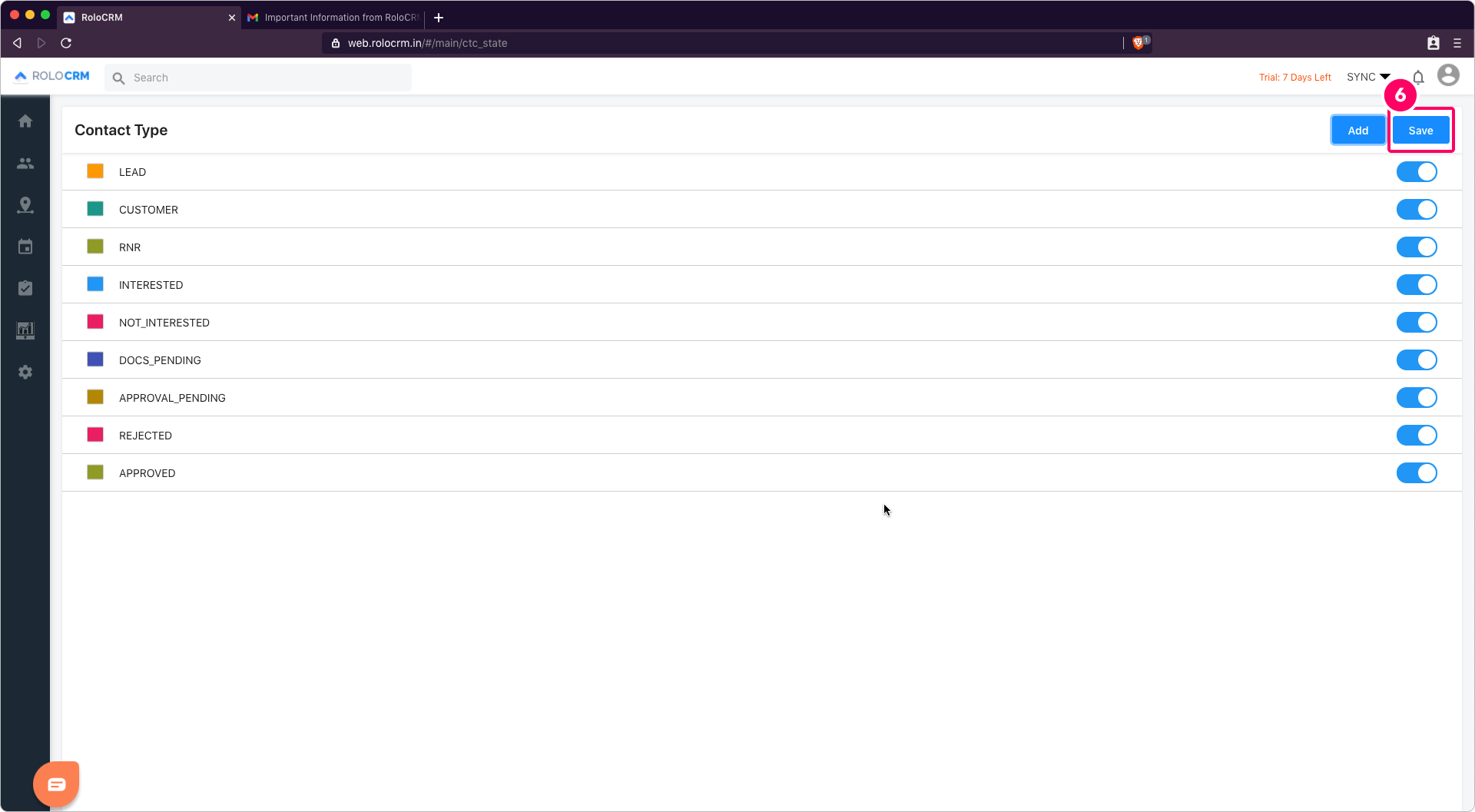
Task: Click the Add button
Action: (1357, 131)
